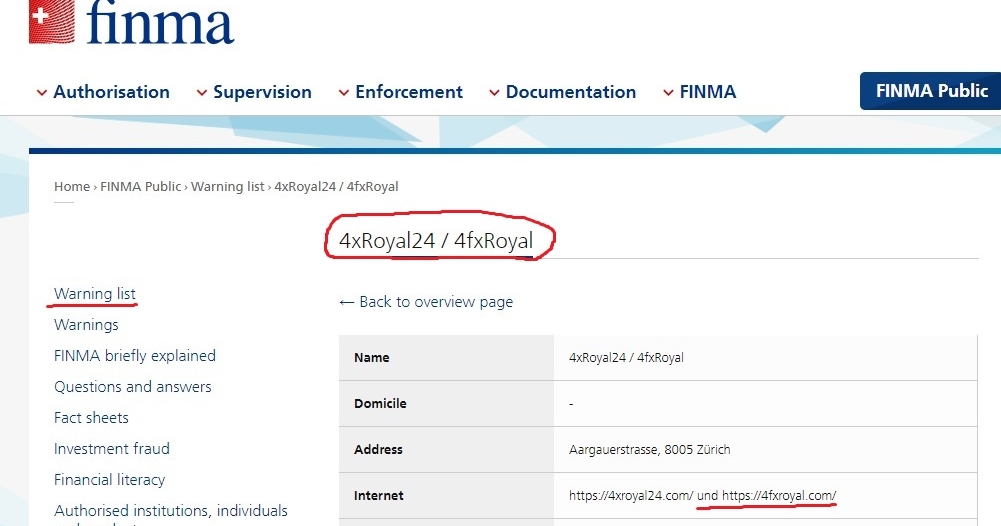1001x526 pixels.
Task: Open Investment fraud sidebar link
Action: [x=112, y=449]
